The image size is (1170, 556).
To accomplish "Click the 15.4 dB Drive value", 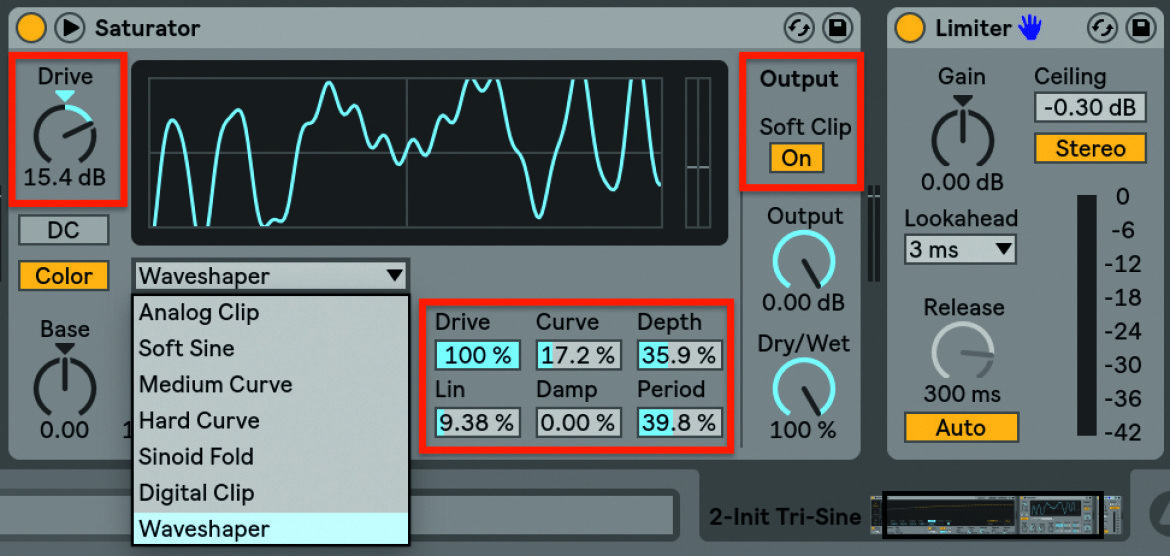I will pyautogui.click(x=64, y=178).
